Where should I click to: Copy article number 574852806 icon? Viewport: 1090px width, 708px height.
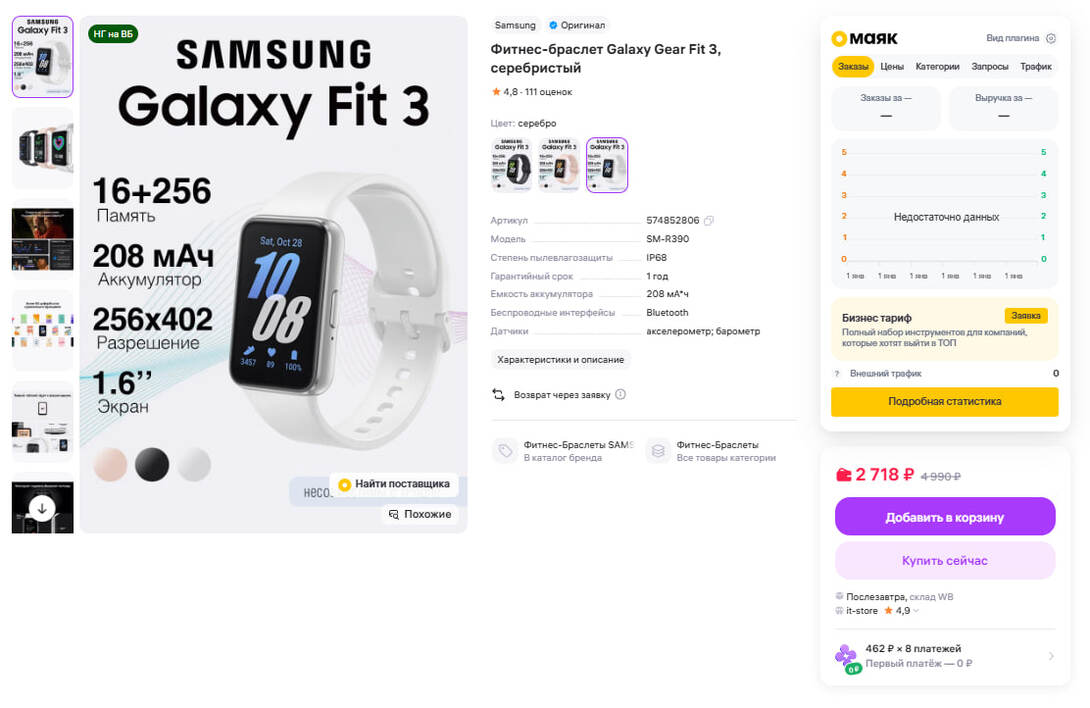pos(708,220)
